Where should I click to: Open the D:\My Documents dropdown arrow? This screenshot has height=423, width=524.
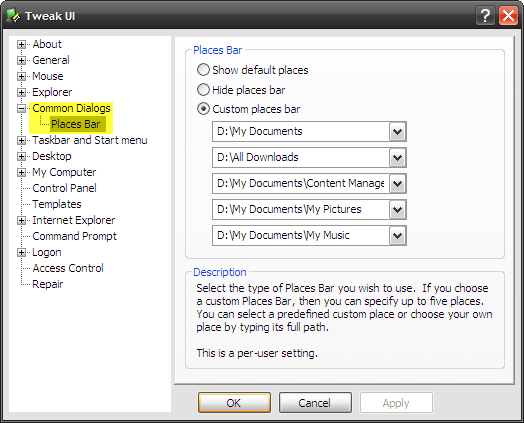pos(397,132)
